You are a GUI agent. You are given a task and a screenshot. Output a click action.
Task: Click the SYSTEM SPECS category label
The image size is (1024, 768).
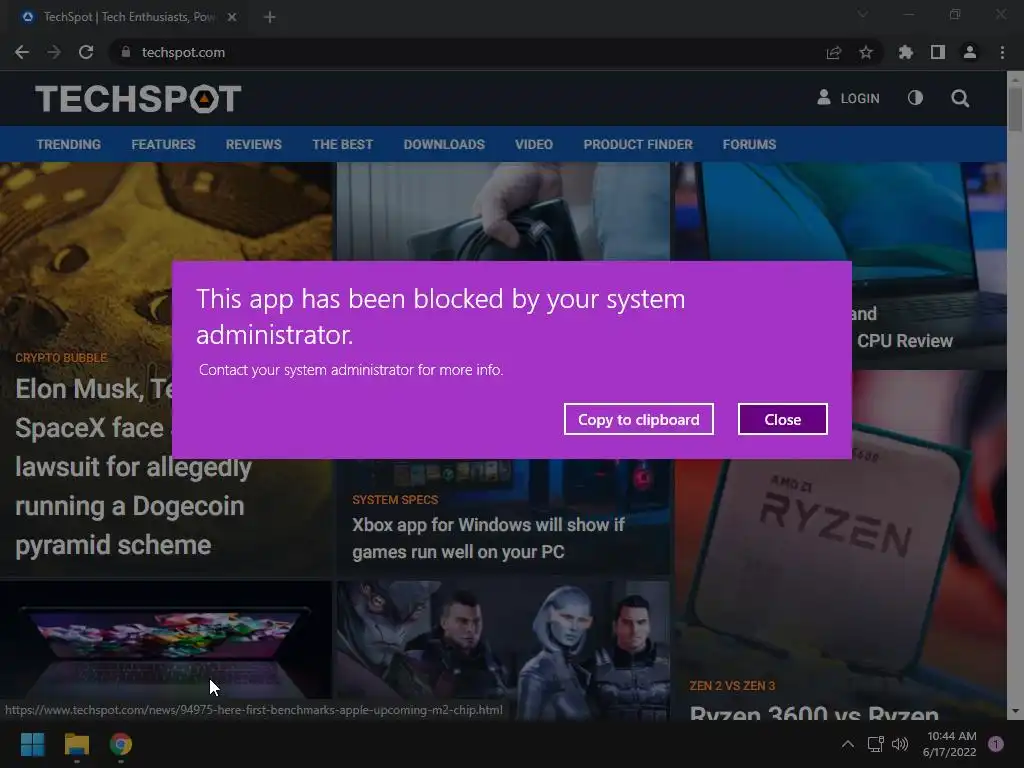click(x=395, y=500)
